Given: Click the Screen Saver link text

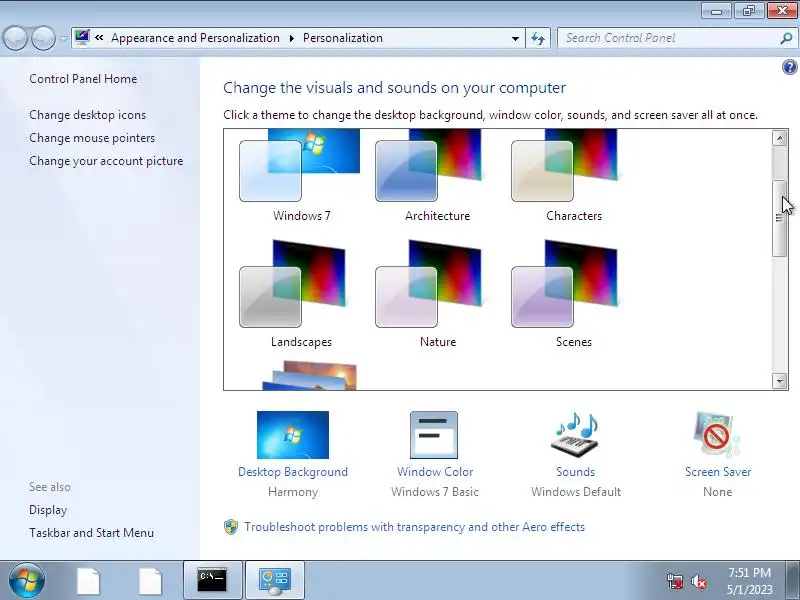Looking at the screenshot, I should pyautogui.click(x=718, y=472).
